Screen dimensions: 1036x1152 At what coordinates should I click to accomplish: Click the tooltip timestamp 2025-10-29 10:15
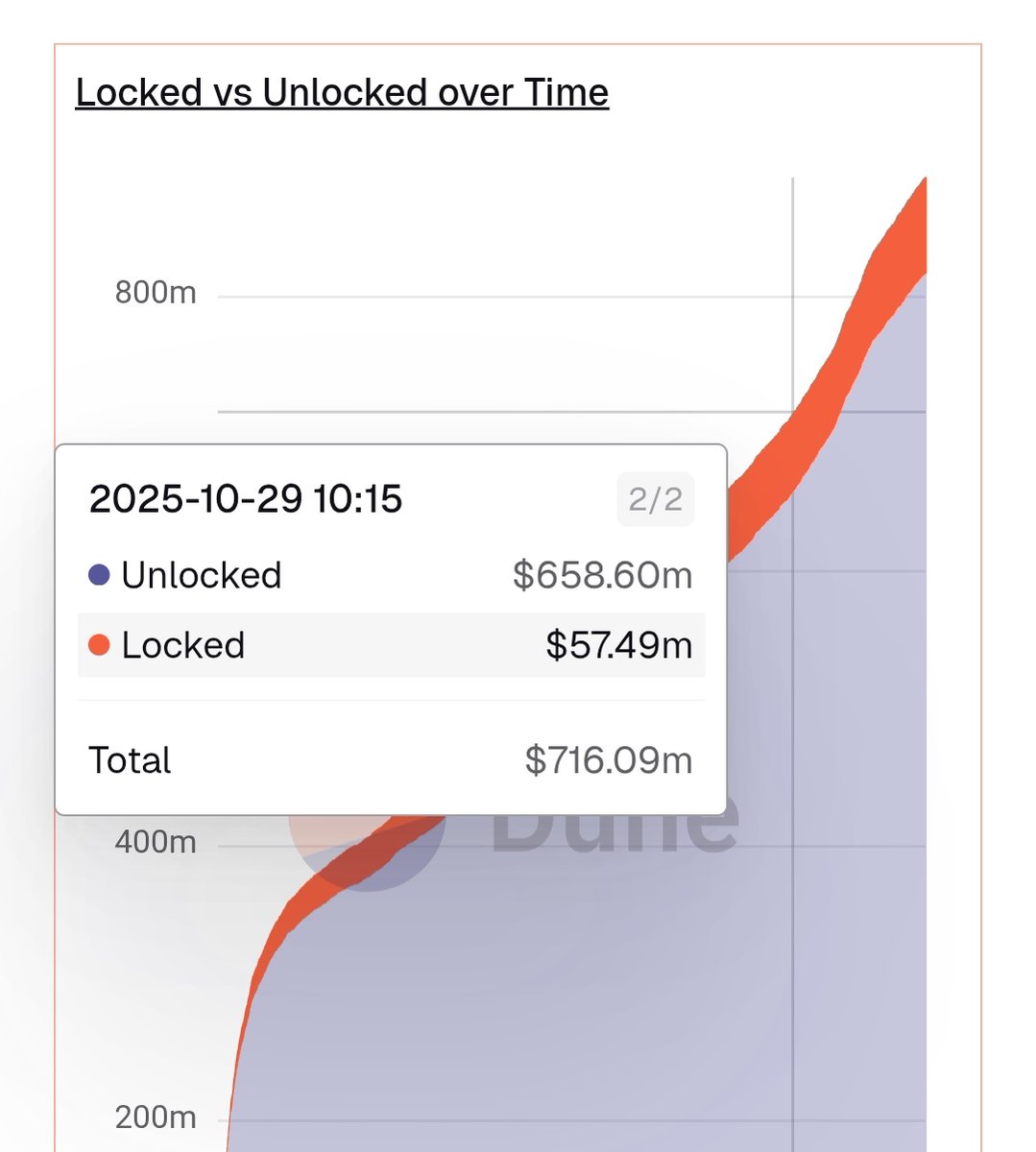(x=245, y=499)
